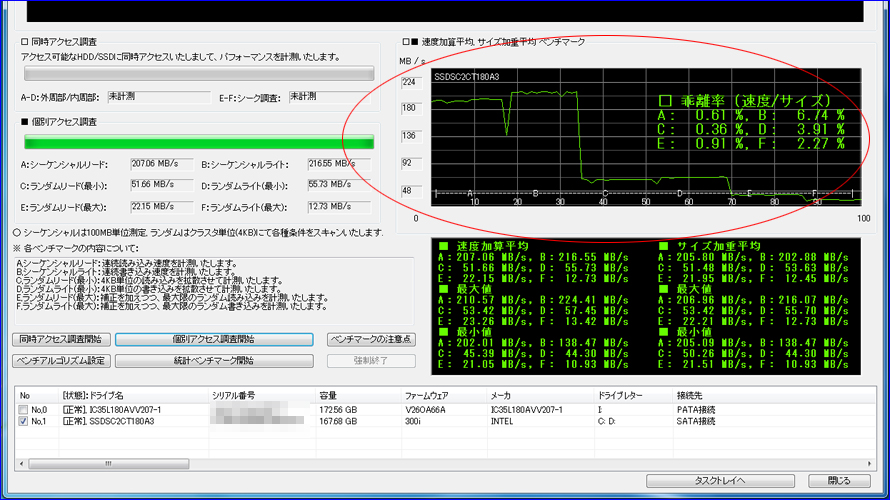Viewport: 890px width, 500px height.
Task: Send window to タスクトレイへ
Action: point(720,481)
